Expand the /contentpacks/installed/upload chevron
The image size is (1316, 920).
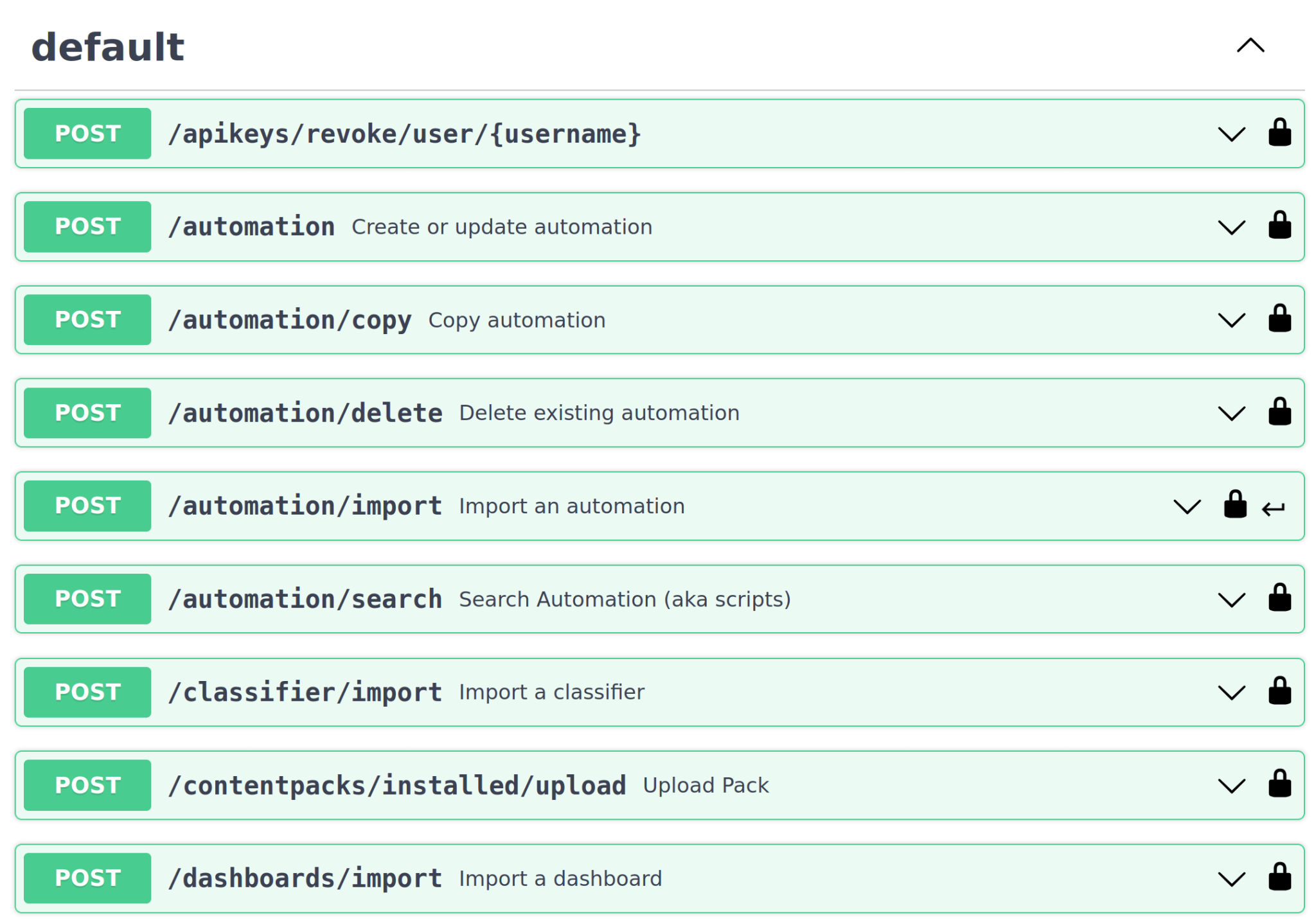coord(1232,786)
